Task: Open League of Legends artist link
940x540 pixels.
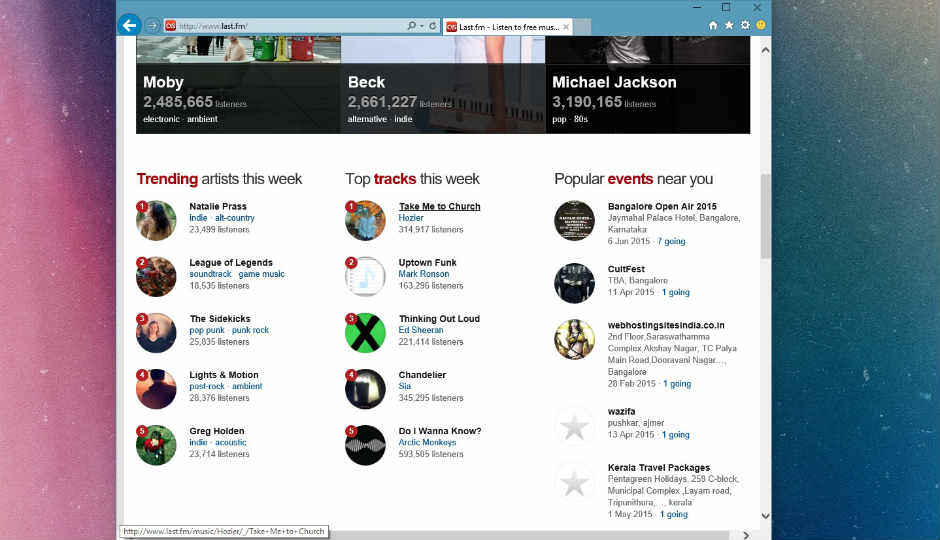Action: tap(231, 263)
